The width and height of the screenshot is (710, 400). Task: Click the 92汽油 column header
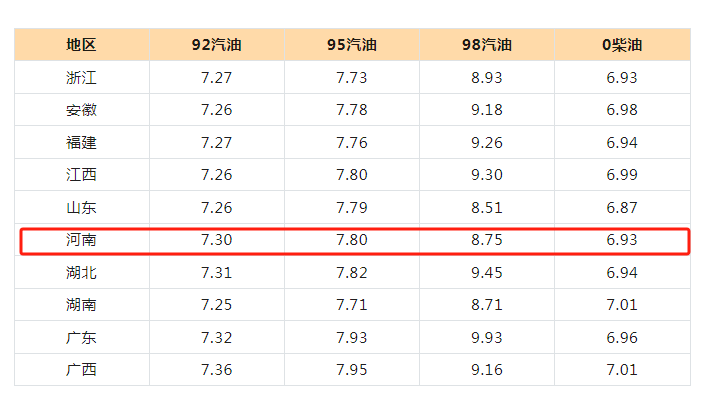pos(216,45)
